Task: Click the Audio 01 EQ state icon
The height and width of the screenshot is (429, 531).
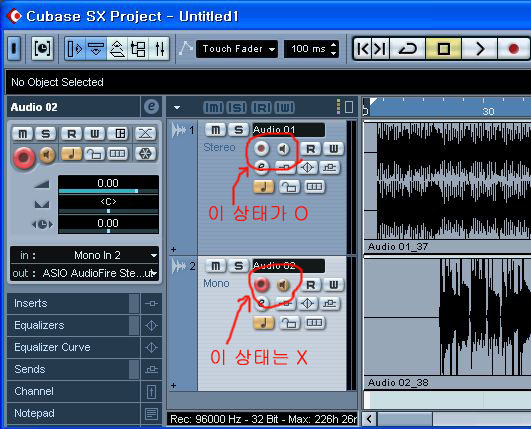Action: point(307,167)
